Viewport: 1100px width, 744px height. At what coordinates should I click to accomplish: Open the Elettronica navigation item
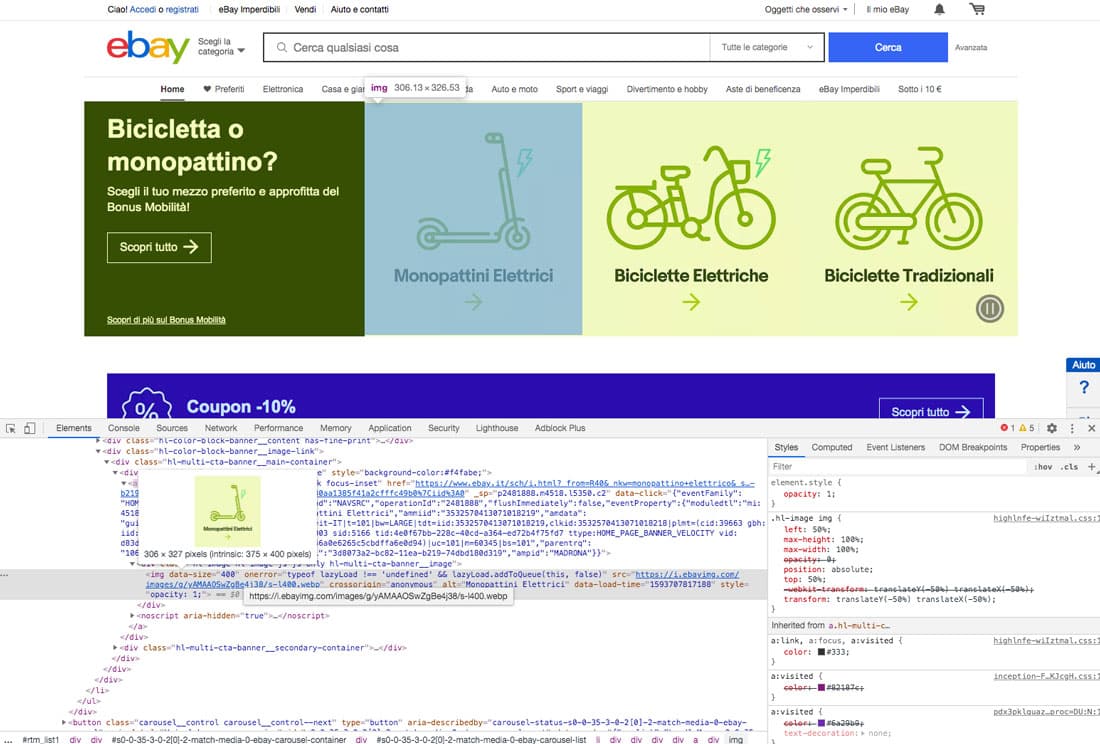click(283, 89)
